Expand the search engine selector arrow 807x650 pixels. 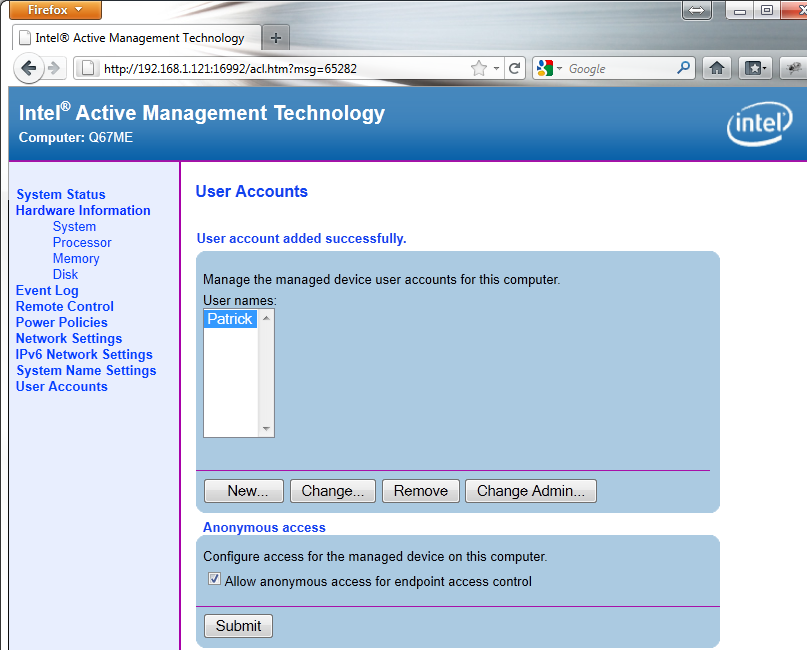[559, 68]
